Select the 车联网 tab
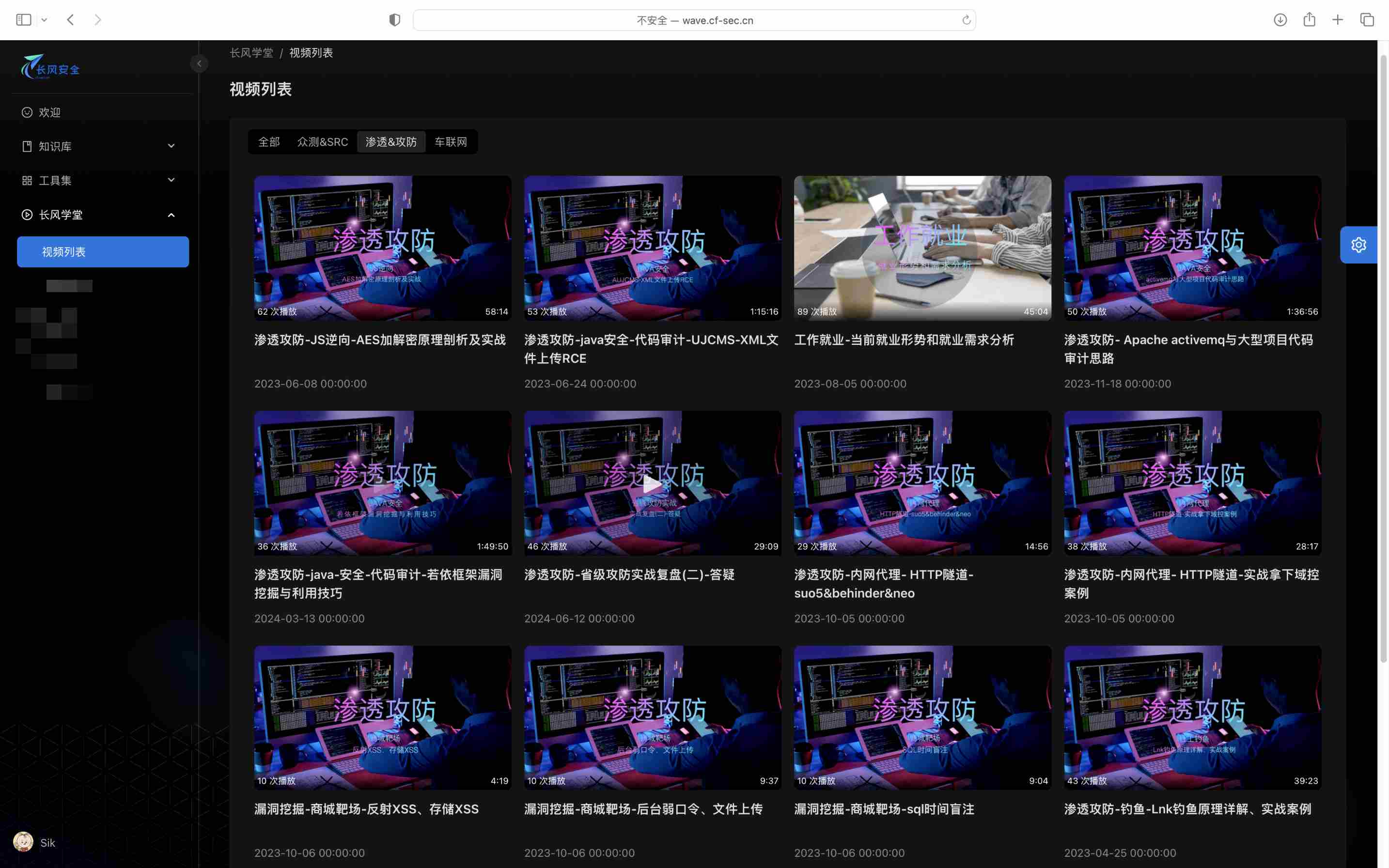Viewport: 1389px width, 868px height. (450, 142)
